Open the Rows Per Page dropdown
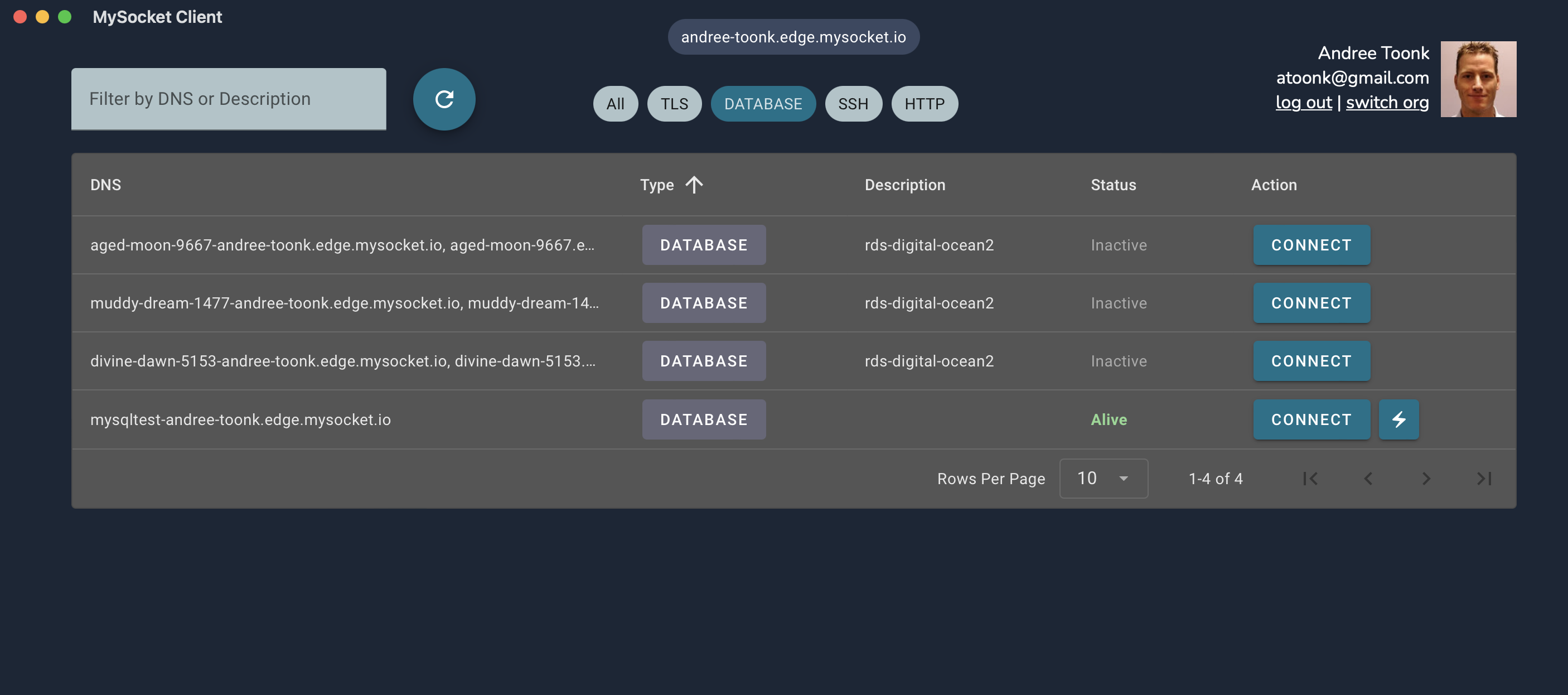This screenshot has height=695, width=1568. tap(1102, 478)
